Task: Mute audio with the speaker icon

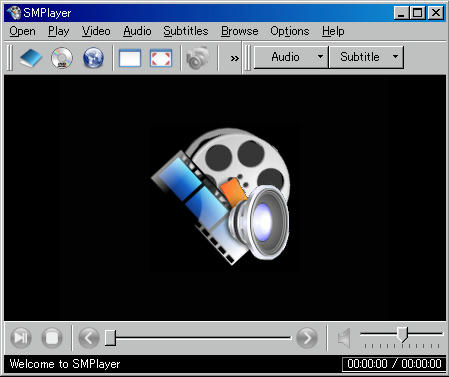Action: coord(344,338)
